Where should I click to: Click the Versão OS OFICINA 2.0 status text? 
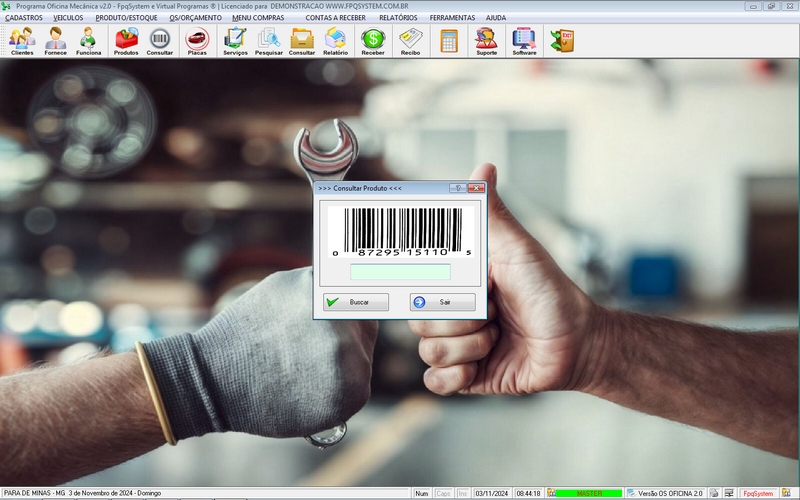[670, 493]
